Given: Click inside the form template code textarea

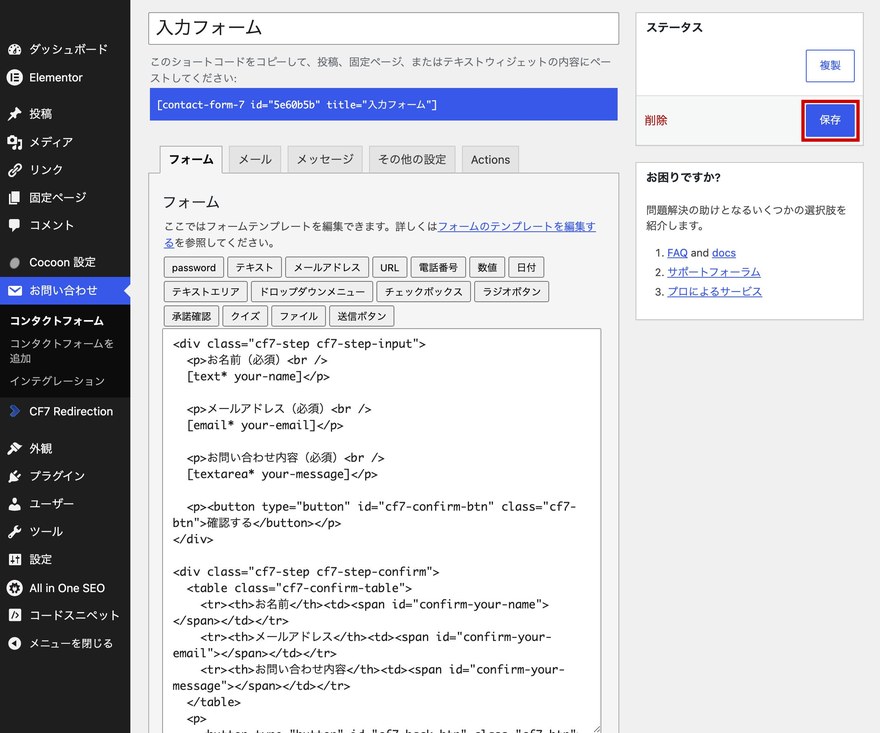Looking at the screenshot, I should [382, 530].
